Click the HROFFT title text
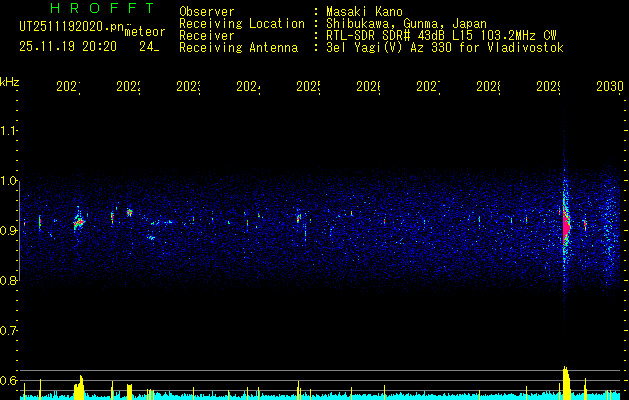Screen dimensions: 629x400 pos(103,8)
